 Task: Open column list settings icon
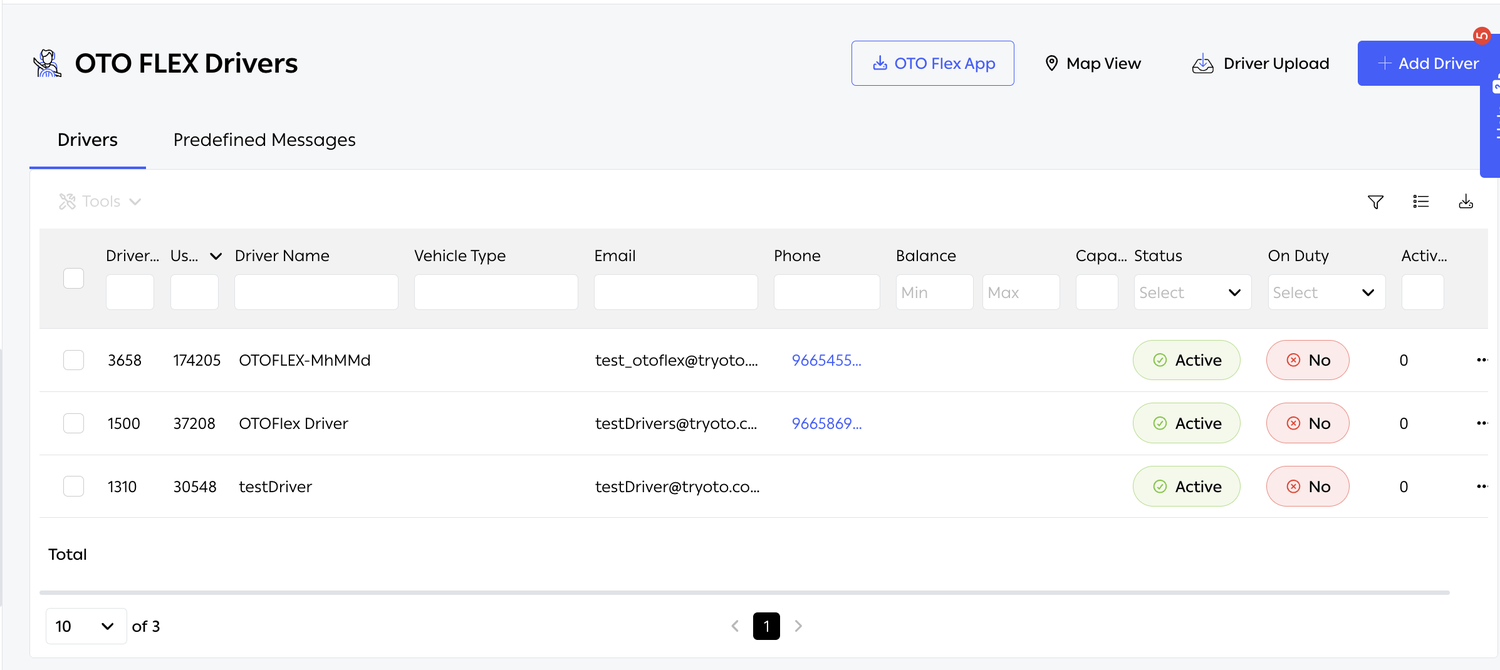(x=1420, y=202)
